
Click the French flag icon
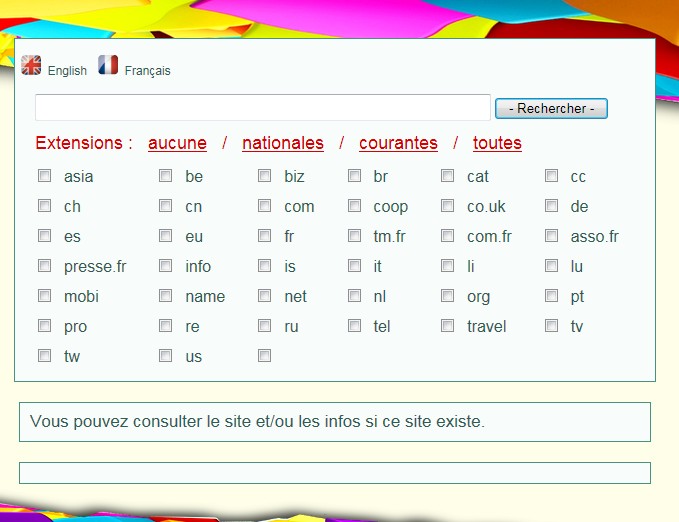[x=108, y=65]
